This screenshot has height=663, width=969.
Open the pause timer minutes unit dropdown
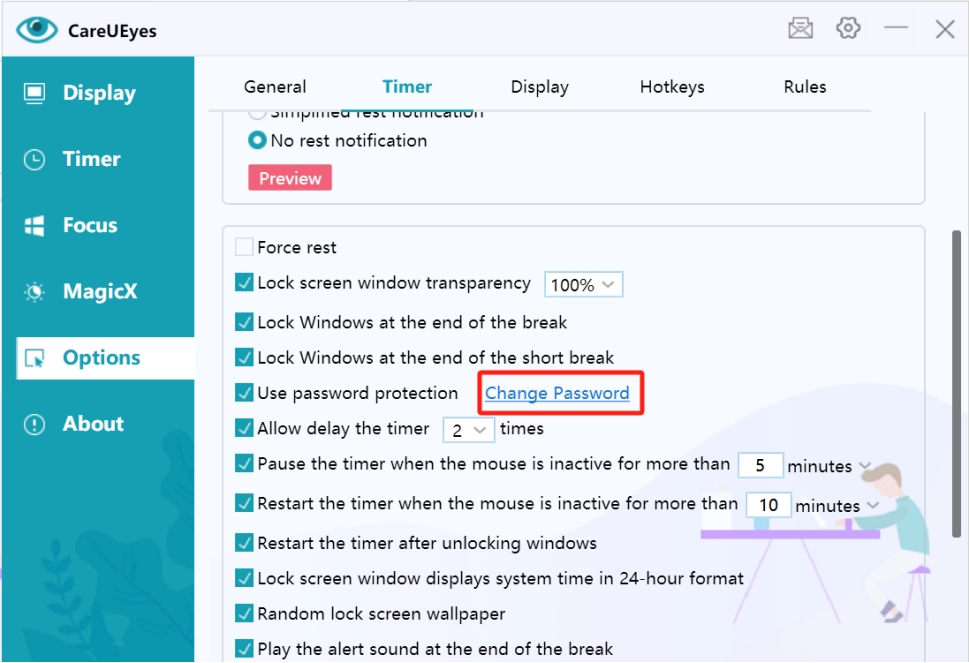point(865,466)
